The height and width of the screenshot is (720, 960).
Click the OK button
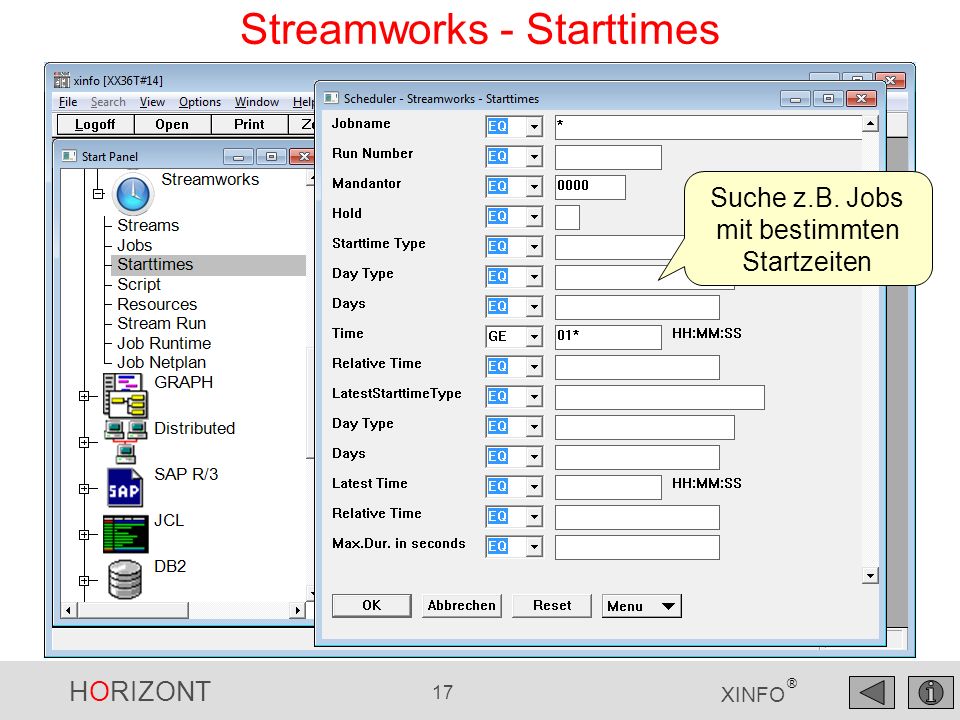(372, 606)
